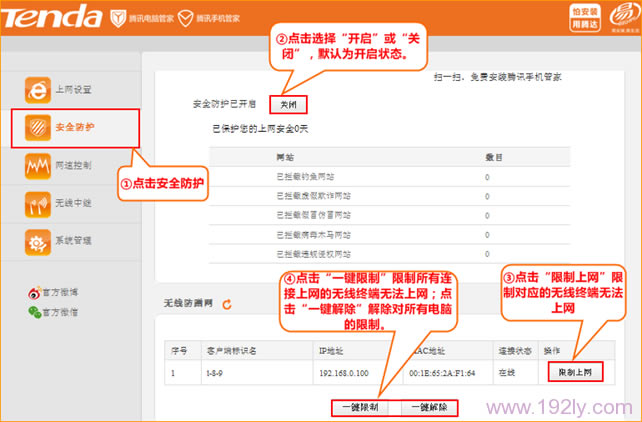The image size is (642, 422).
Task: Click the 客户端标识名 t-8-9 cell
Action: pos(215,373)
